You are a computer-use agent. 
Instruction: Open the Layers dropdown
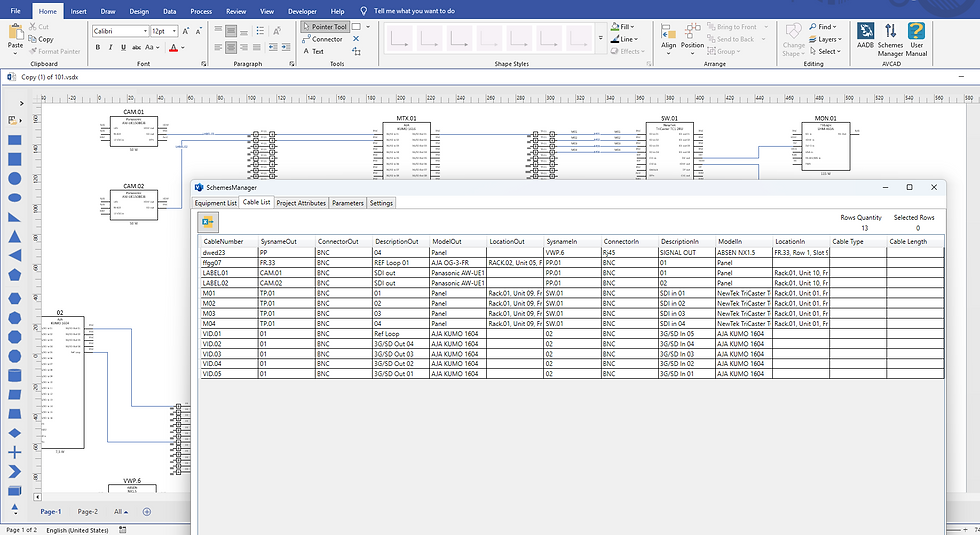pos(824,39)
